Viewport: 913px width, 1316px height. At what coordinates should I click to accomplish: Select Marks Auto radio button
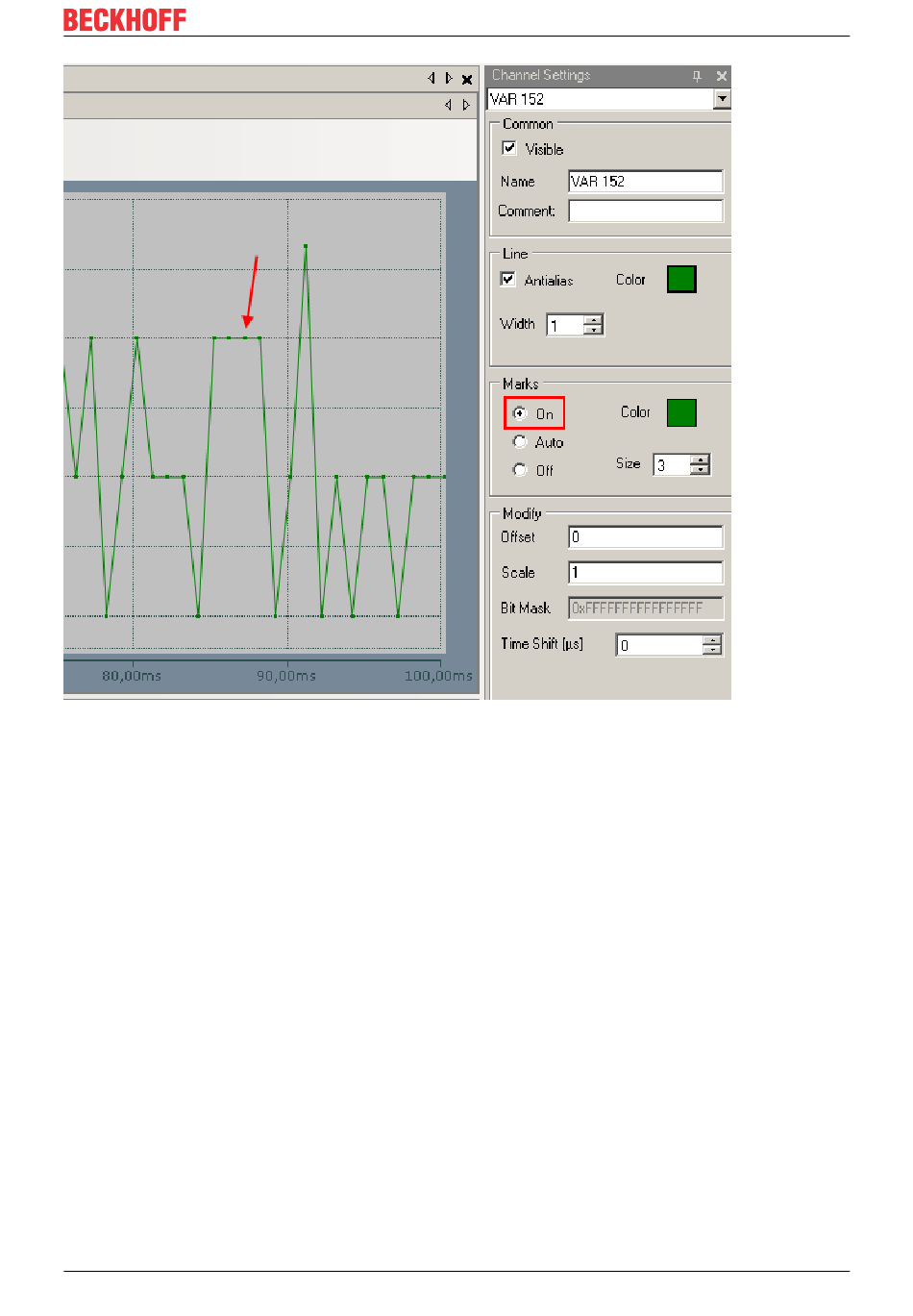coord(520,441)
